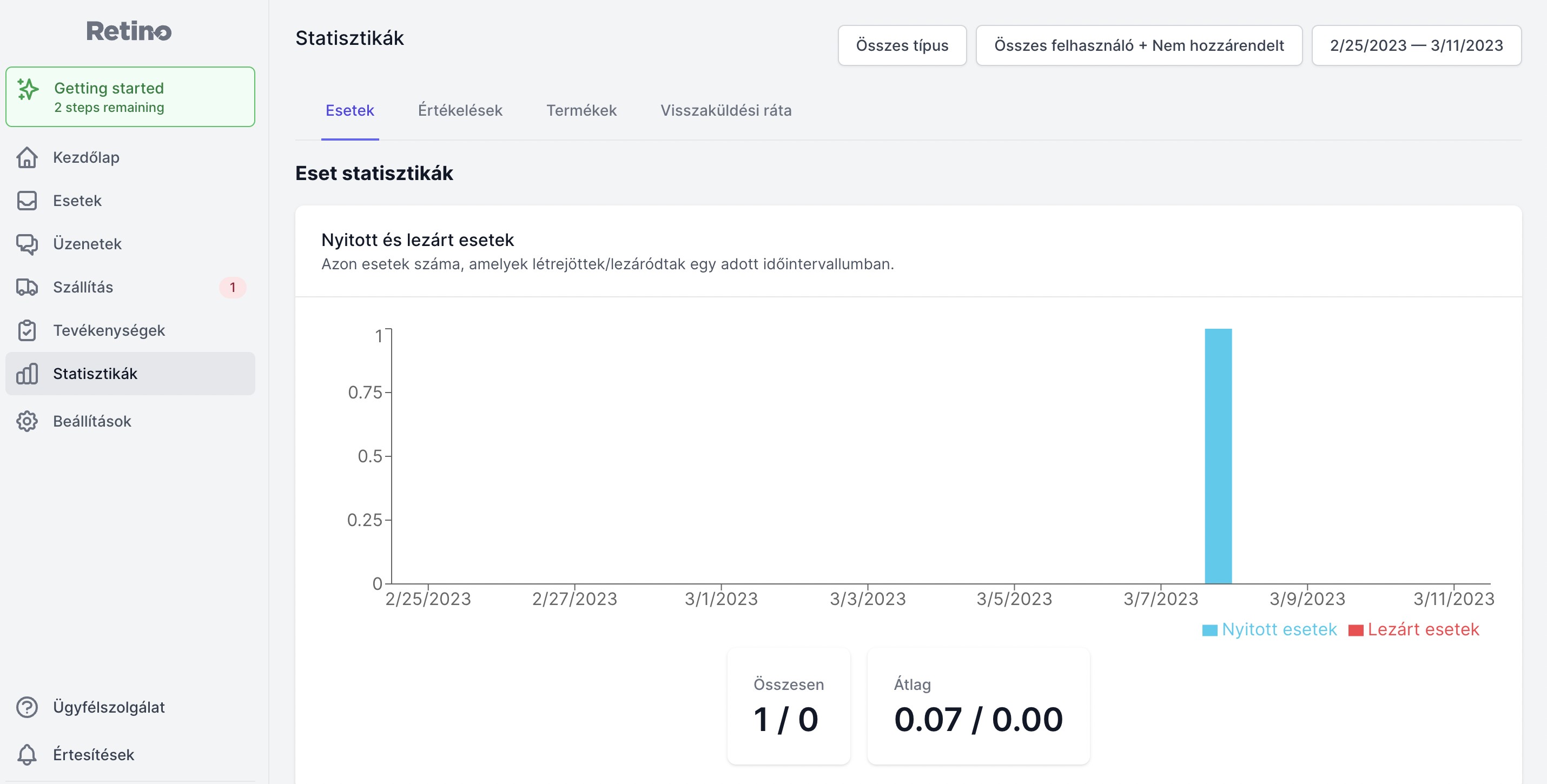Click the Statisztikák bar chart icon
Image resolution: width=1547 pixels, height=784 pixels.
pos(27,374)
